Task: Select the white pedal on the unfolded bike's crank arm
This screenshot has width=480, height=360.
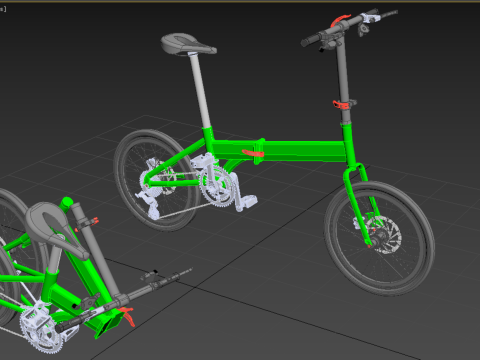Action: 248,201
